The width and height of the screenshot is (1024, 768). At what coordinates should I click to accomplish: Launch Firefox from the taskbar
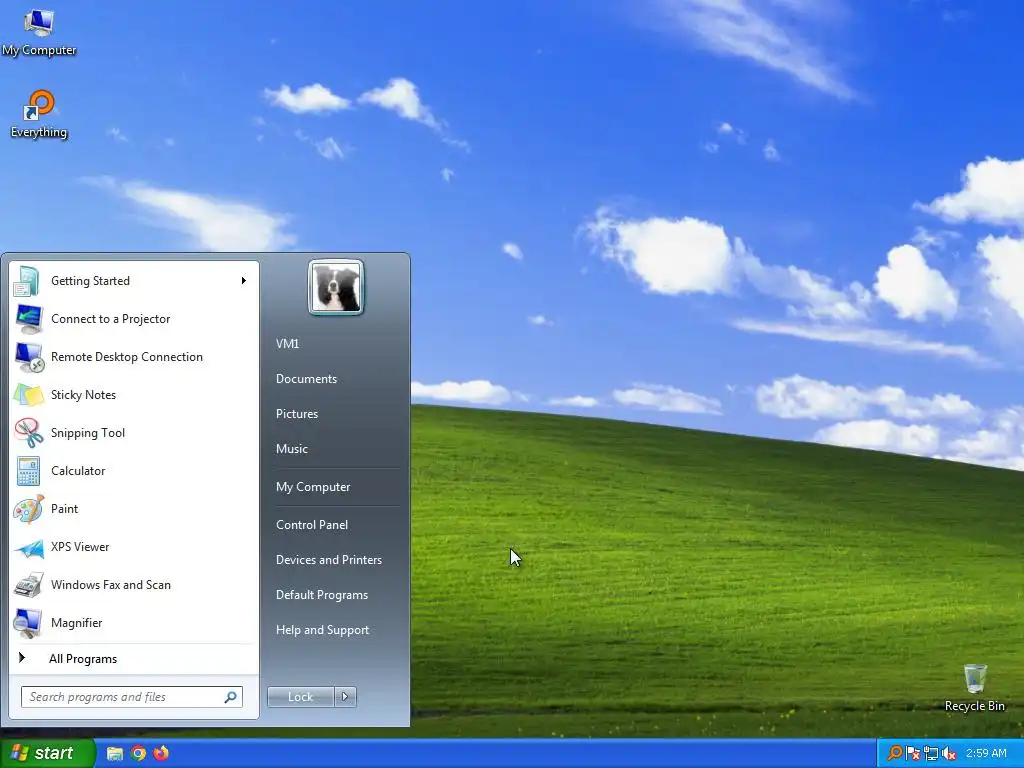pos(161,754)
